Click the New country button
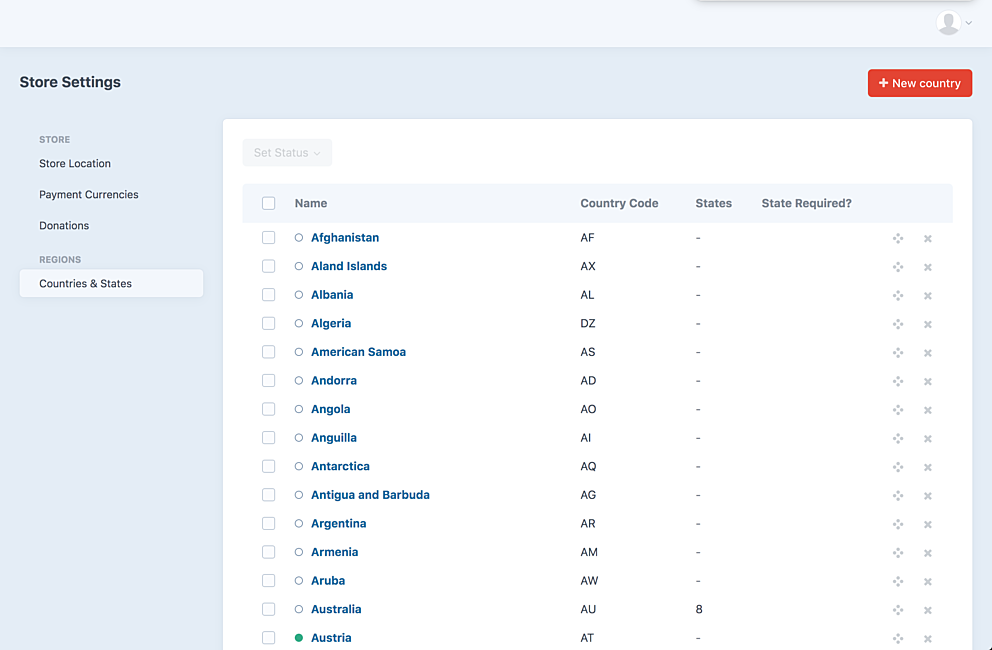Screen dimensions: 992x650 [x=920, y=83]
